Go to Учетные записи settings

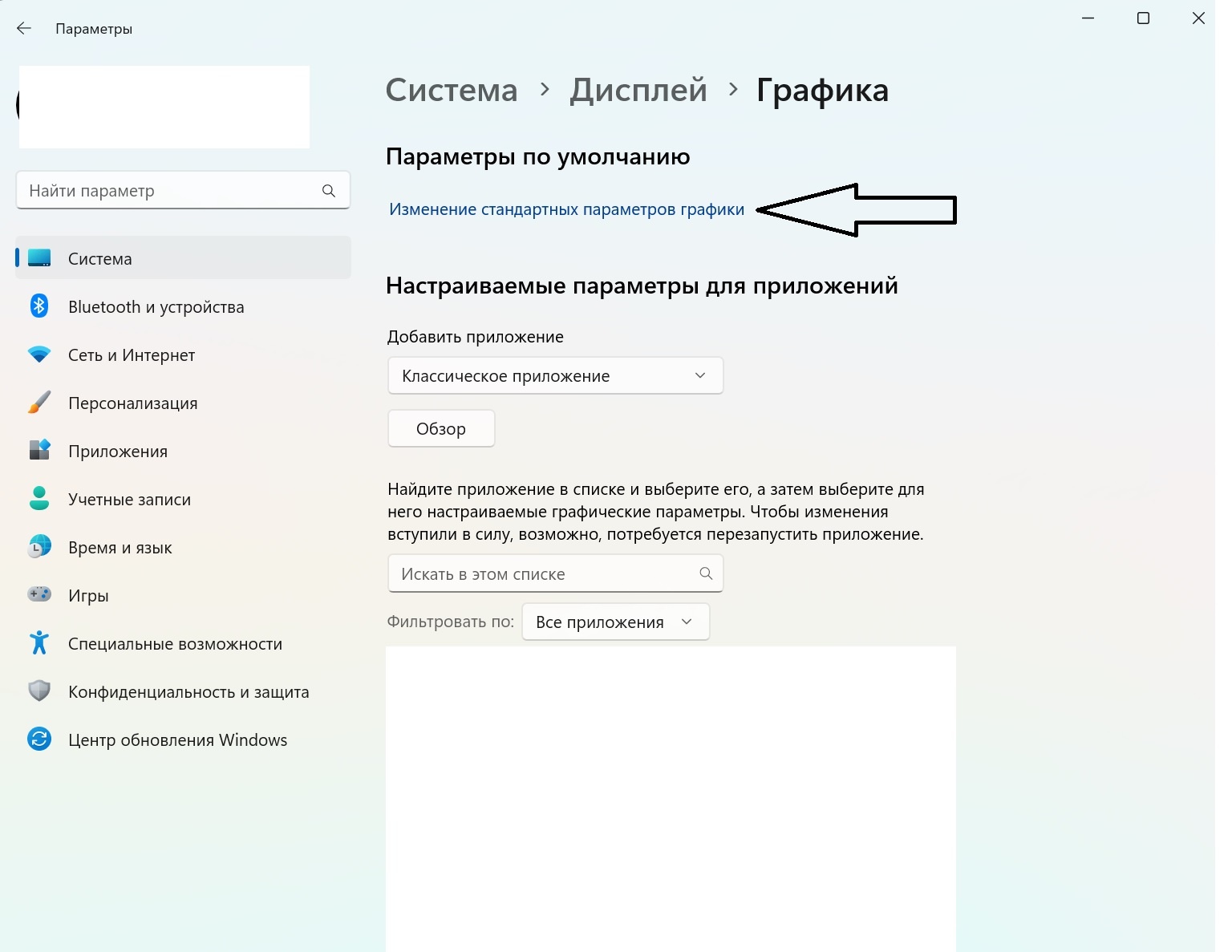pyautogui.click(x=183, y=499)
